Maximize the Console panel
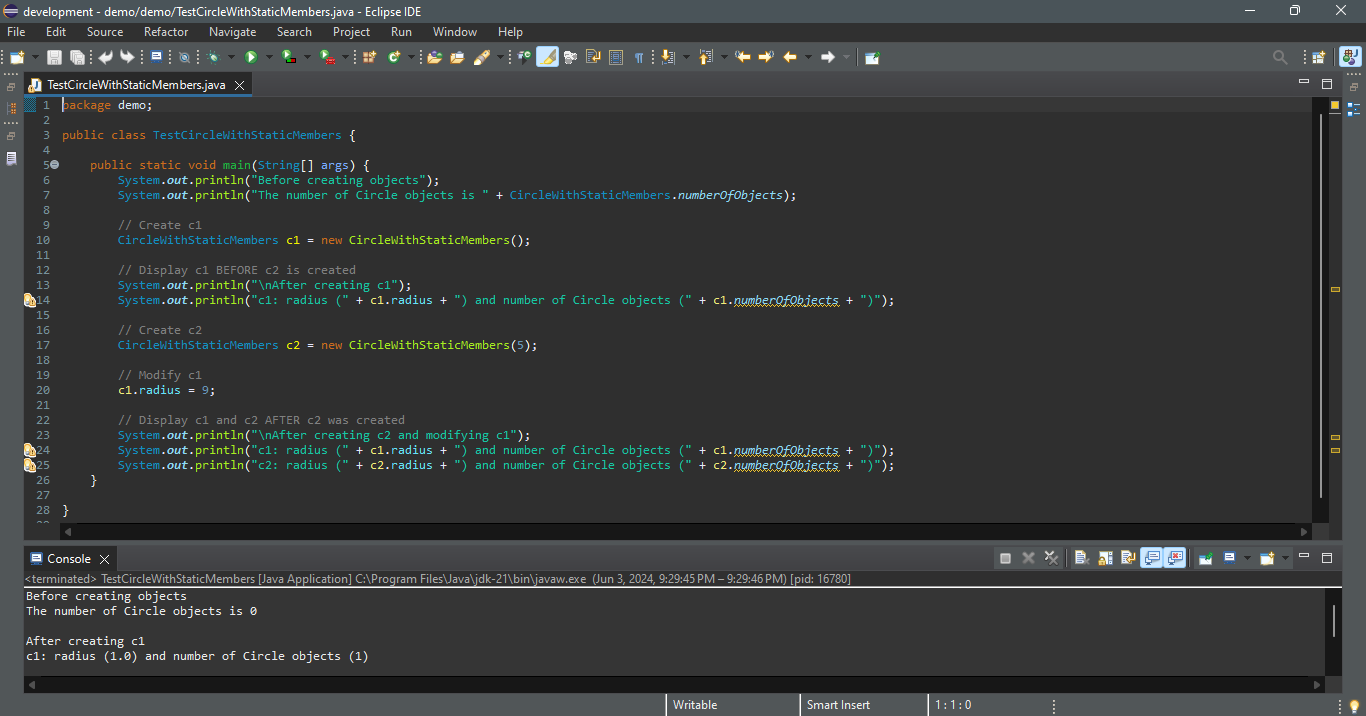This screenshot has width=1366, height=716. click(x=1327, y=557)
